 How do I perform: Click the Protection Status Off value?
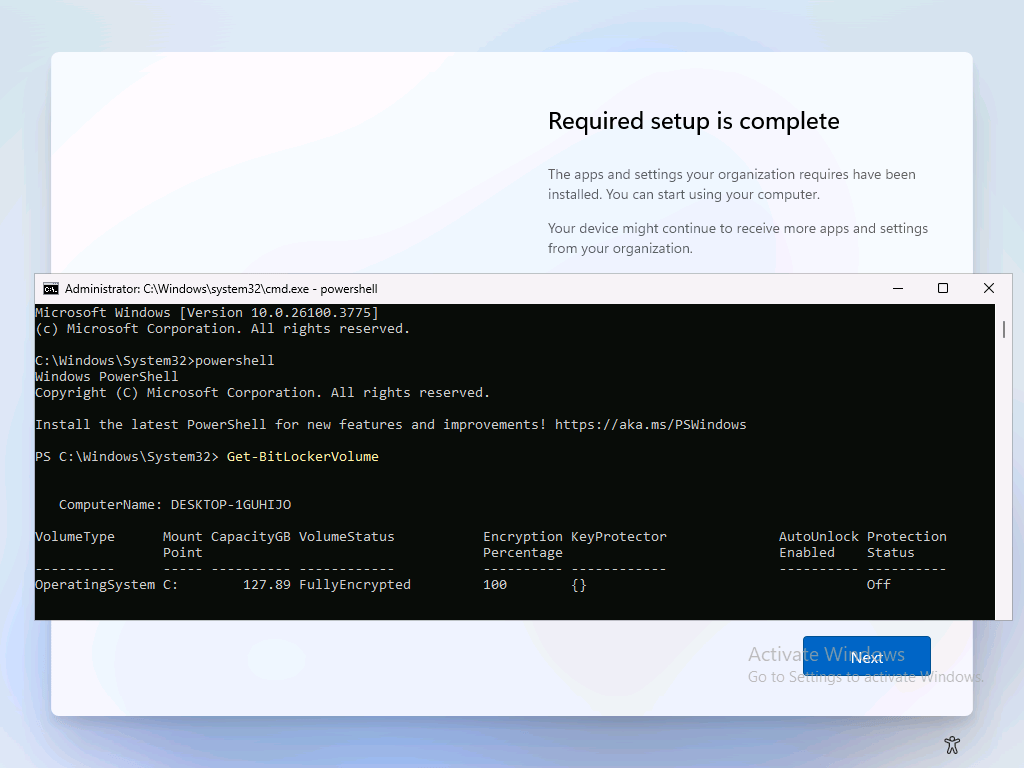click(878, 585)
